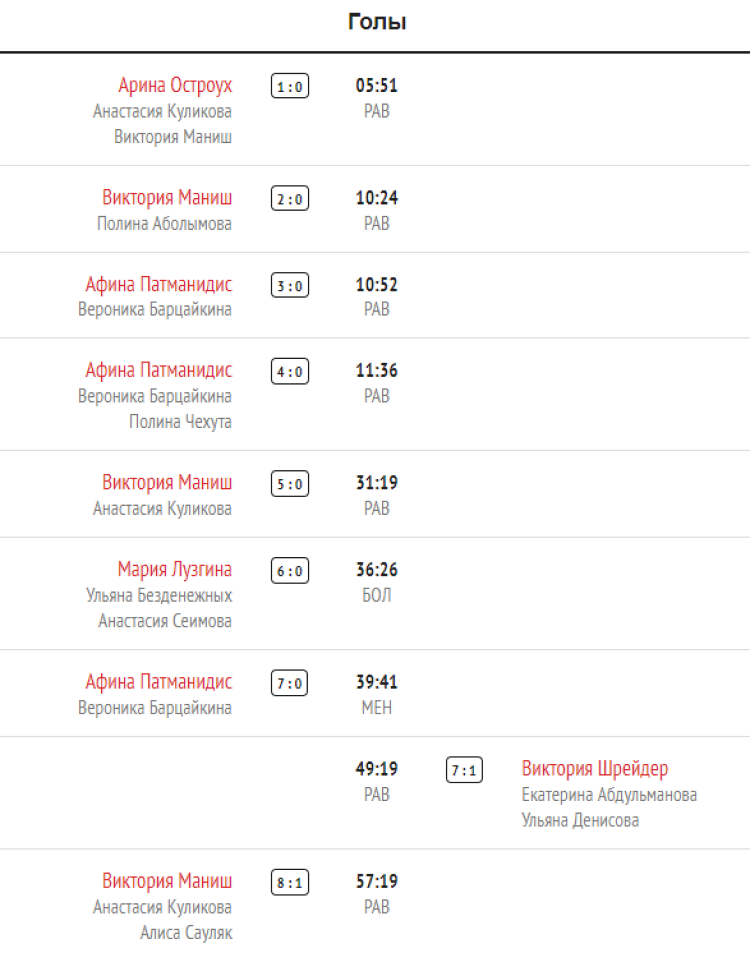
Task: Open Ульяна Денисова player link
Action: [x=580, y=820]
